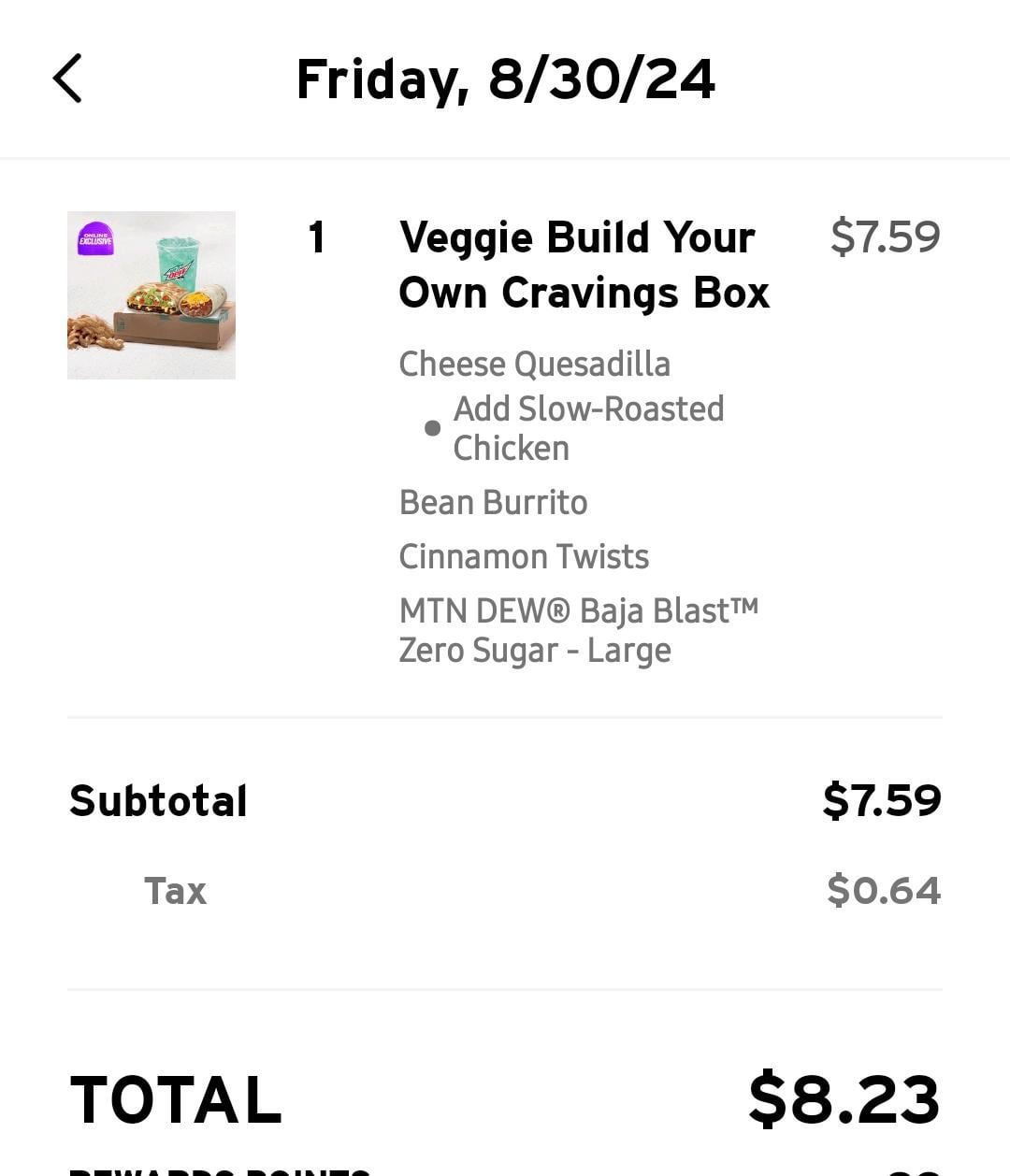
Task: Tap the back arrow icon
Action: tap(67, 78)
